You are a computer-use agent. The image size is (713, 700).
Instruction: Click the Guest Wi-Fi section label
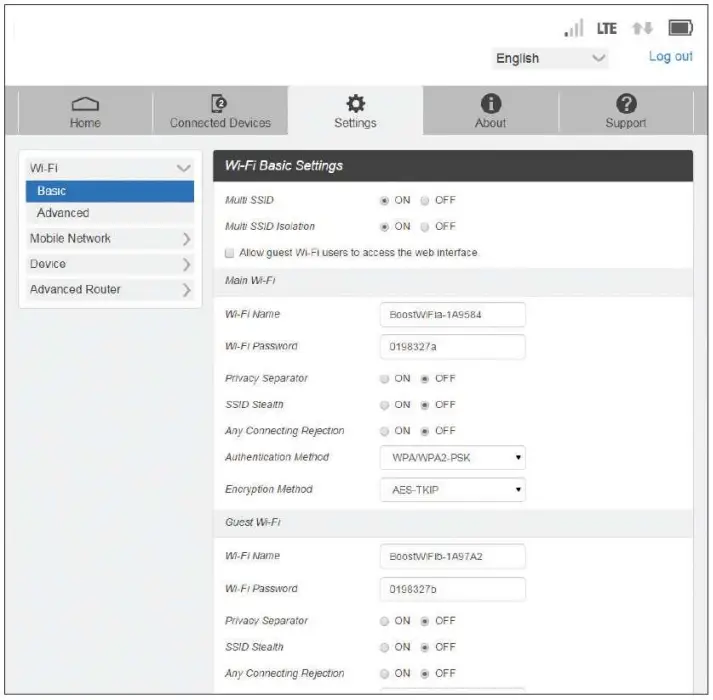253,522
